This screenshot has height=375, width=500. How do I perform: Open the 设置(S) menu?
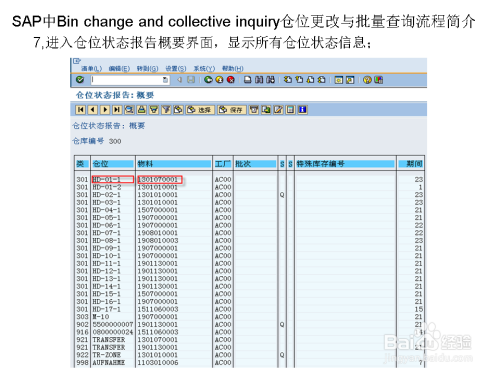click(176, 68)
